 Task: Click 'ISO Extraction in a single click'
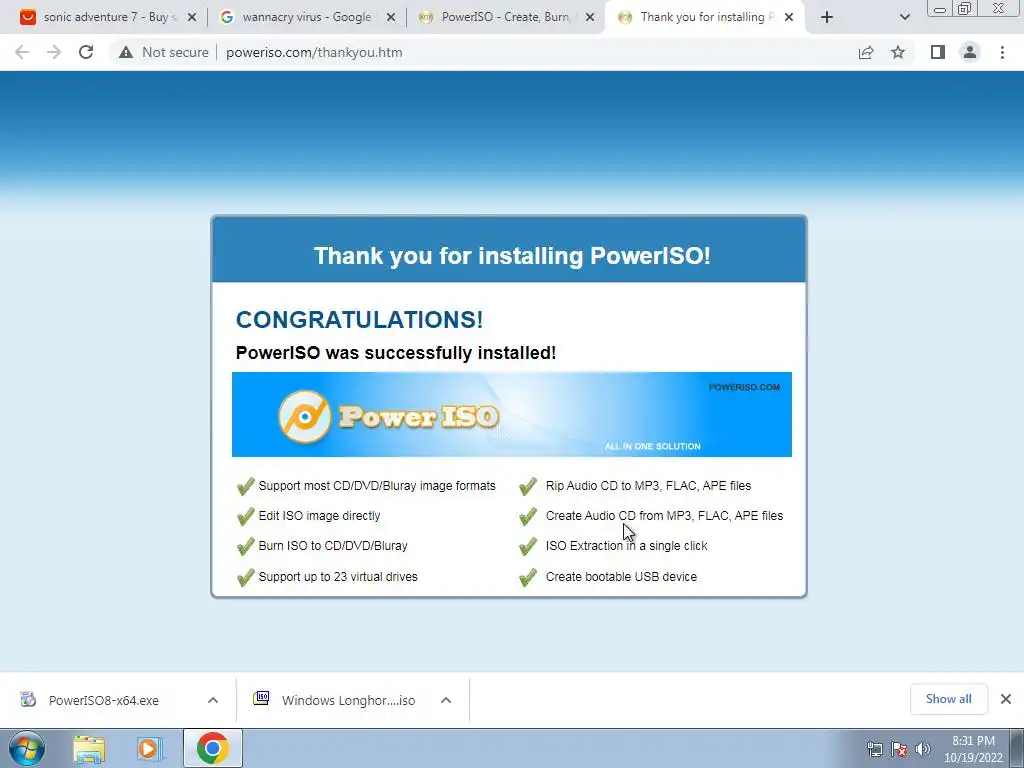pos(626,546)
